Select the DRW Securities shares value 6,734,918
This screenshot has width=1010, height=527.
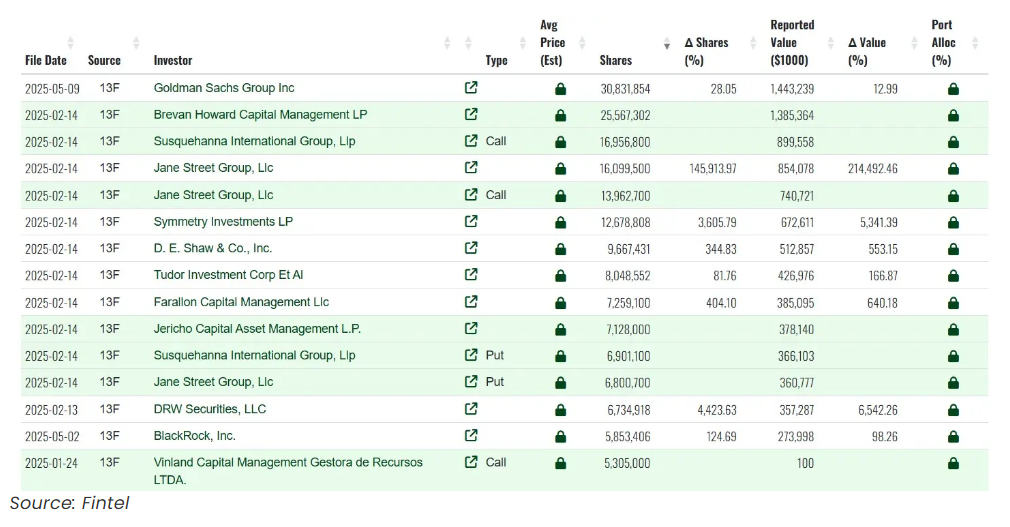[621, 409]
